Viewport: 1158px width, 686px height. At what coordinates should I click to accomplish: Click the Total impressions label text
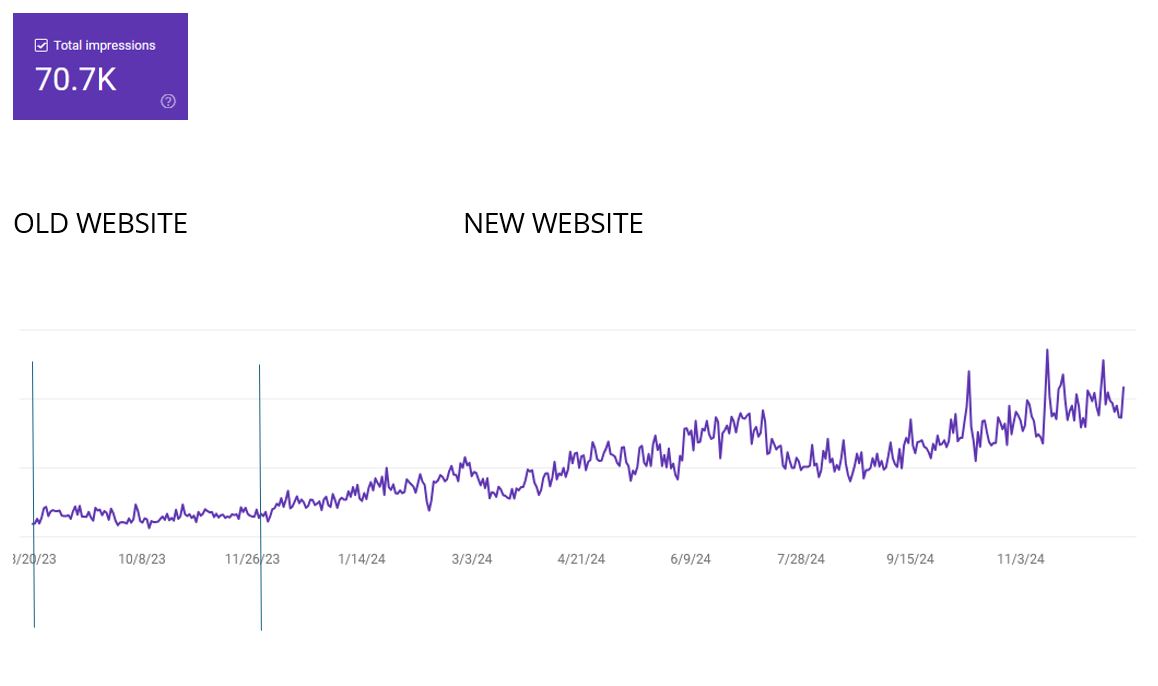104,45
